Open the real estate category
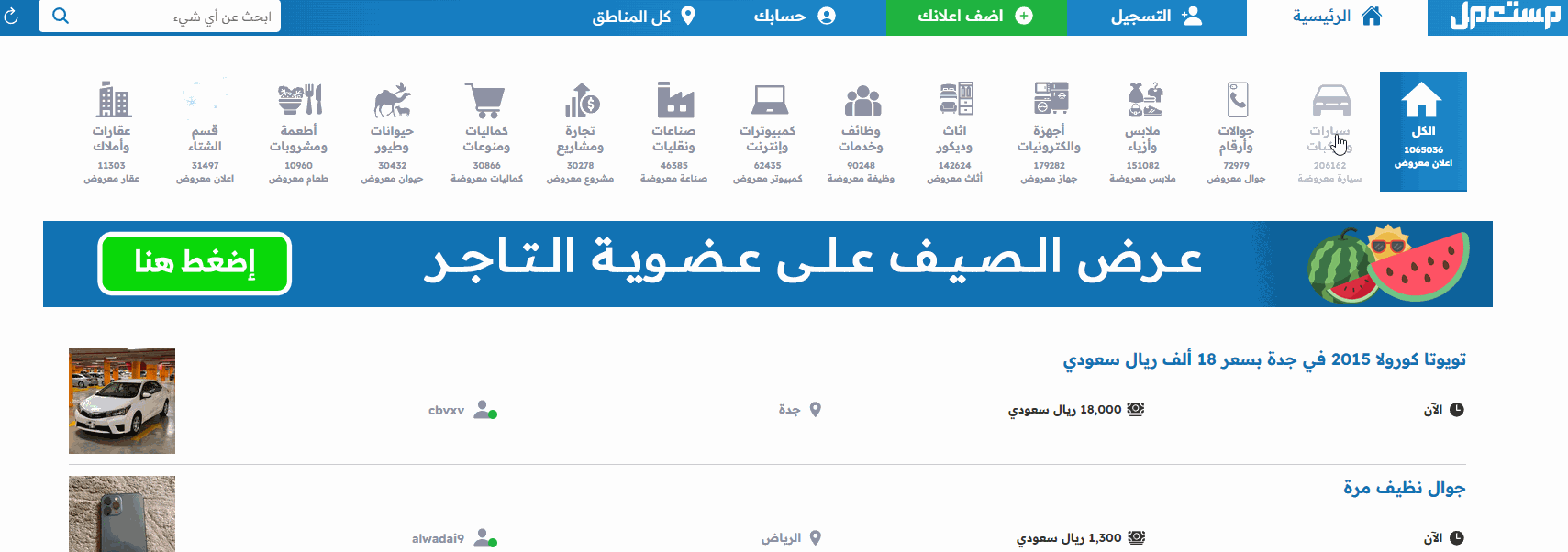The height and width of the screenshot is (552, 1568). [112, 101]
